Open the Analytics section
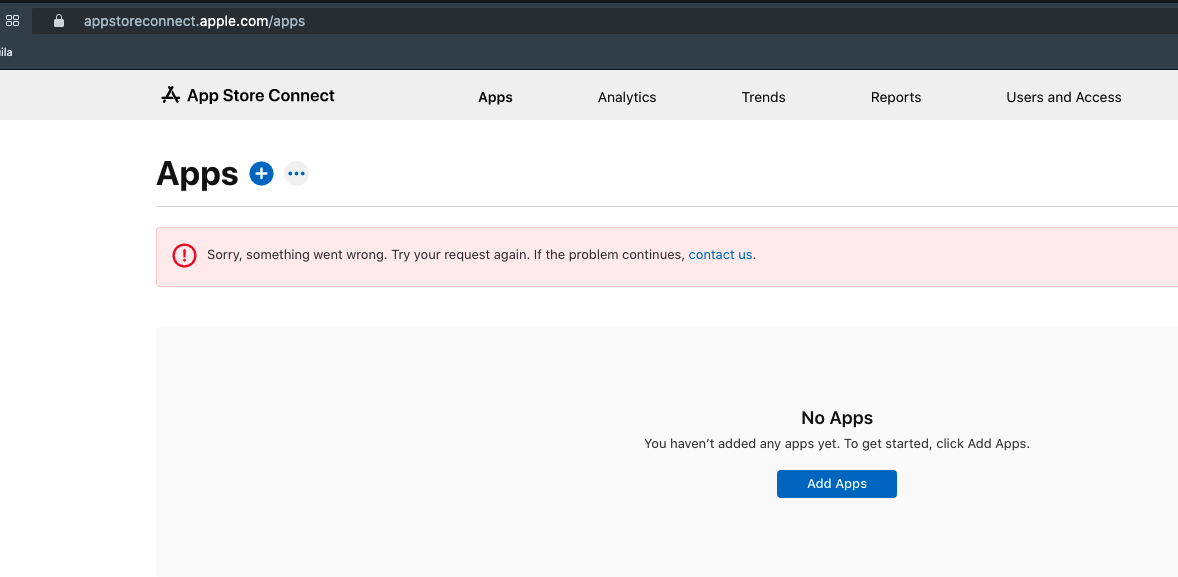 coord(627,97)
